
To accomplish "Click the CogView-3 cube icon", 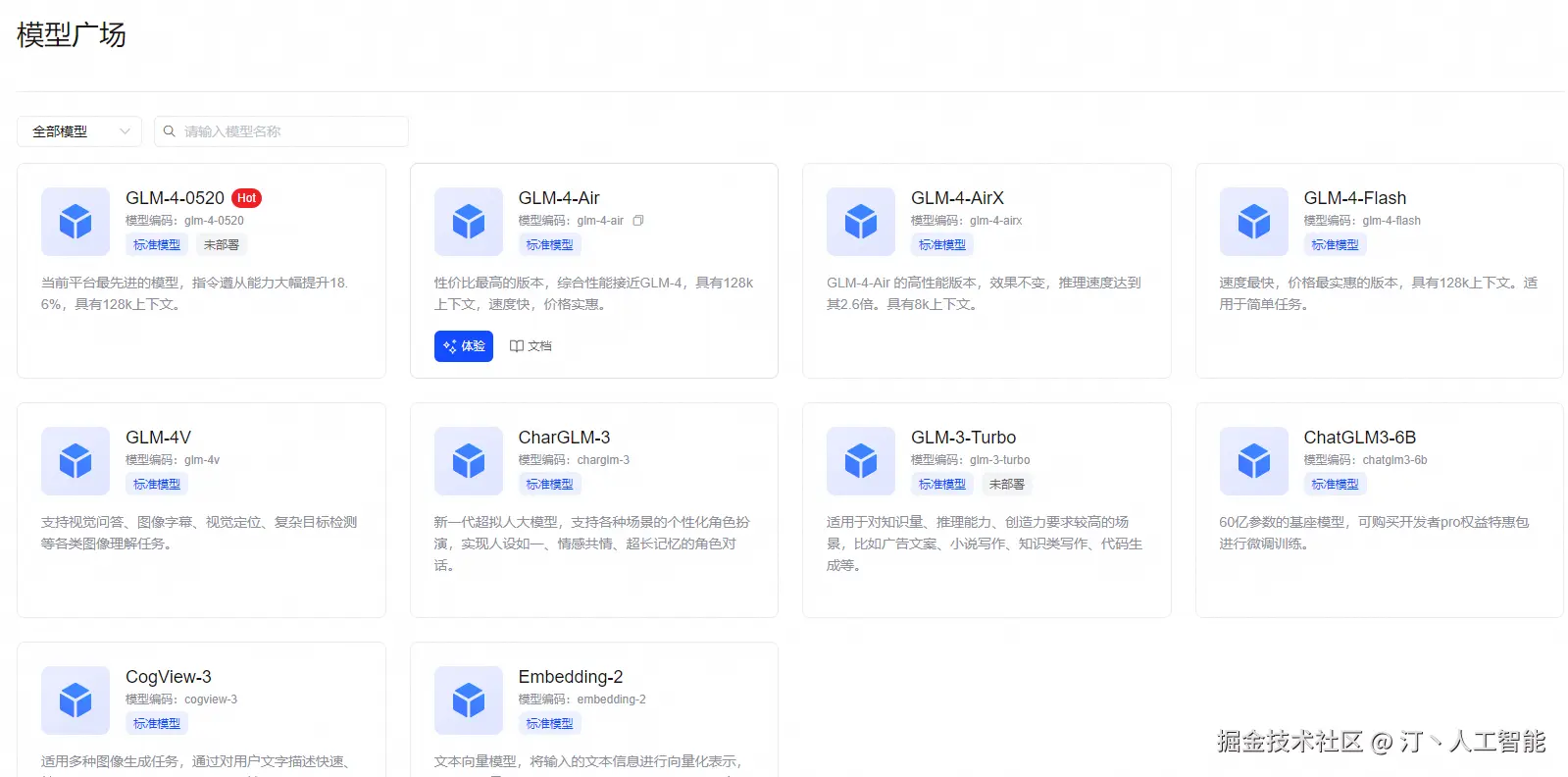I will pos(76,700).
